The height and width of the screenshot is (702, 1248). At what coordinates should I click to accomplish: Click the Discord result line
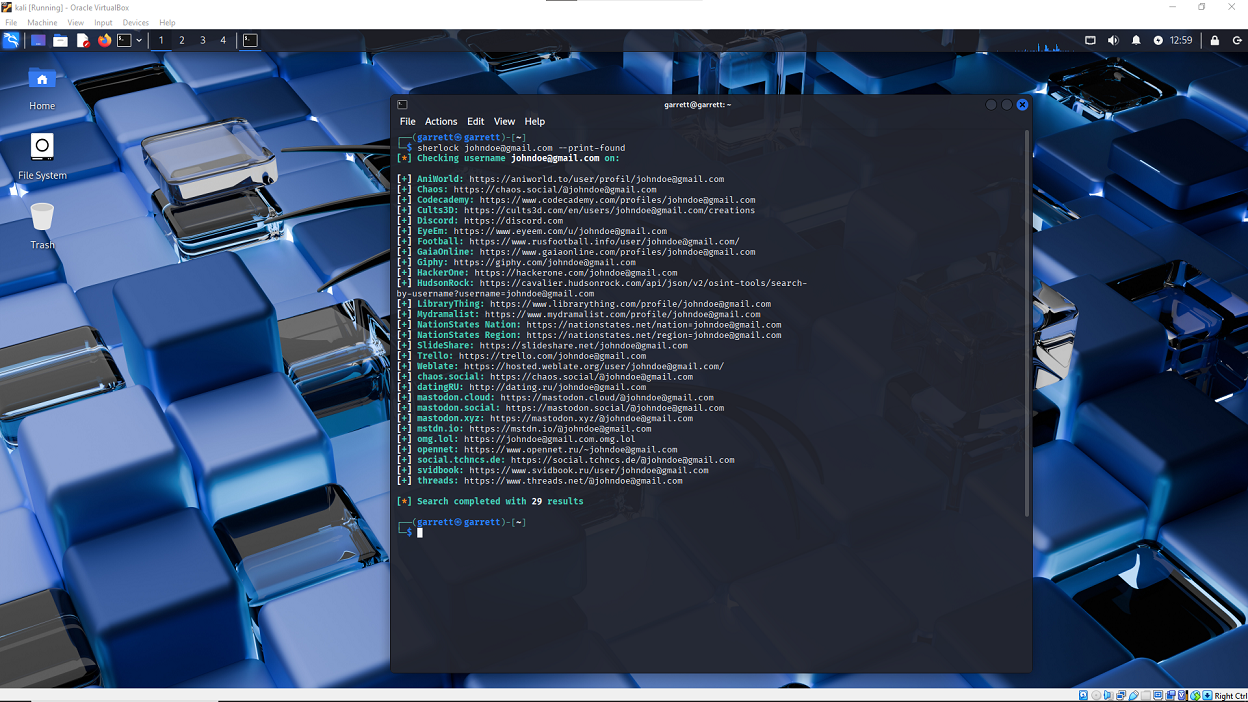pos(480,221)
